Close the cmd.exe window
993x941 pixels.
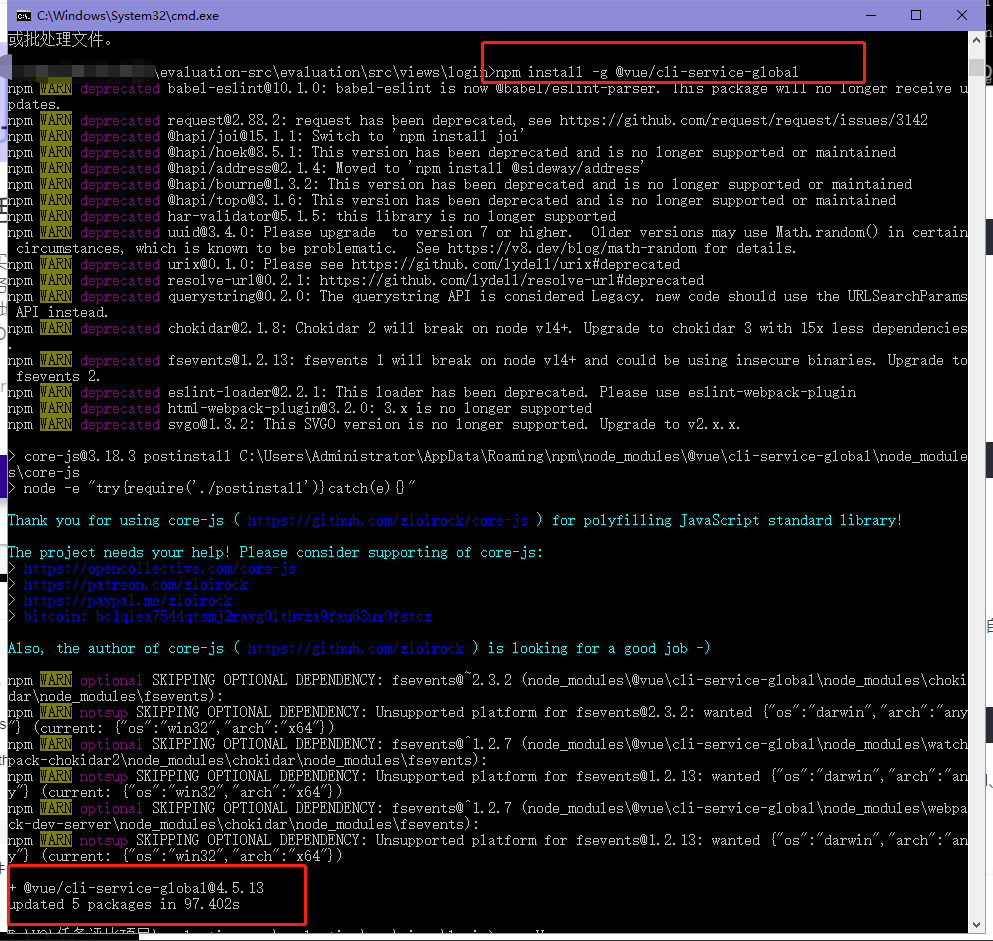click(x=961, y=15)
